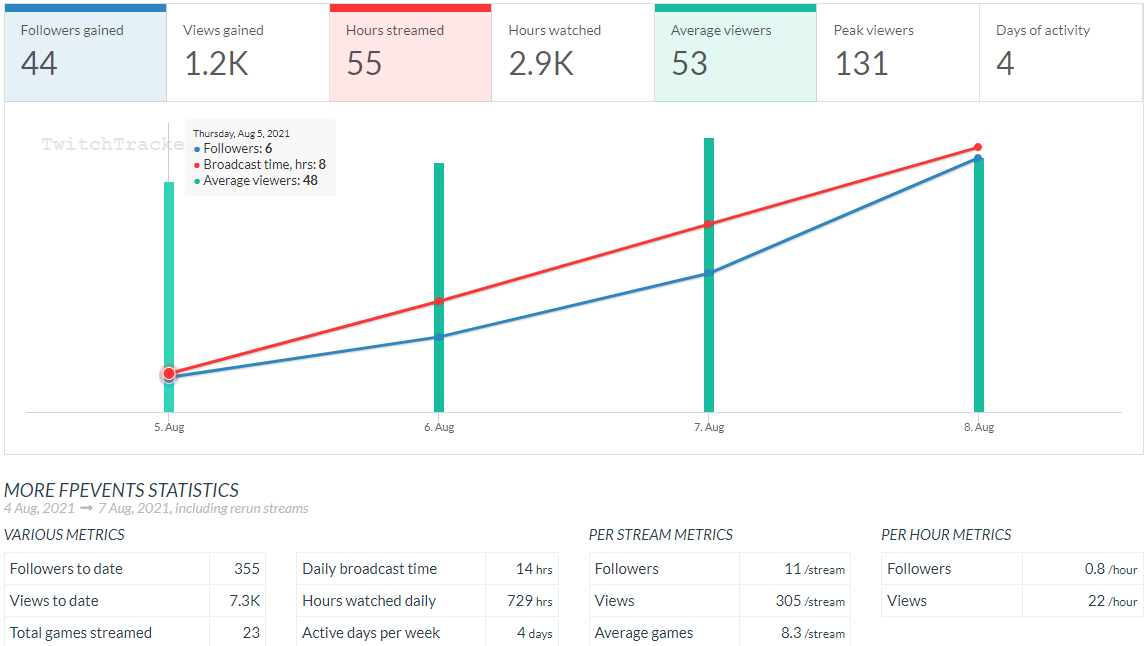This screenshot has width=1146, height=646.
Task: Select the Days of activity tile
Action: coord(1060,52)
